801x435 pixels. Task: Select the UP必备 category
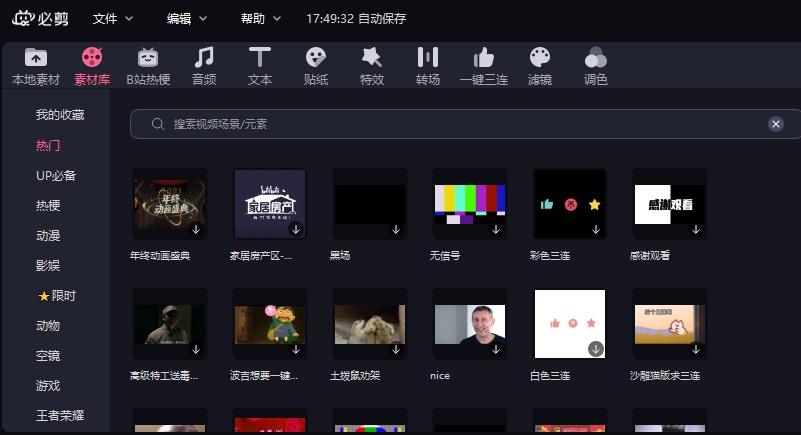click(56, 176)
